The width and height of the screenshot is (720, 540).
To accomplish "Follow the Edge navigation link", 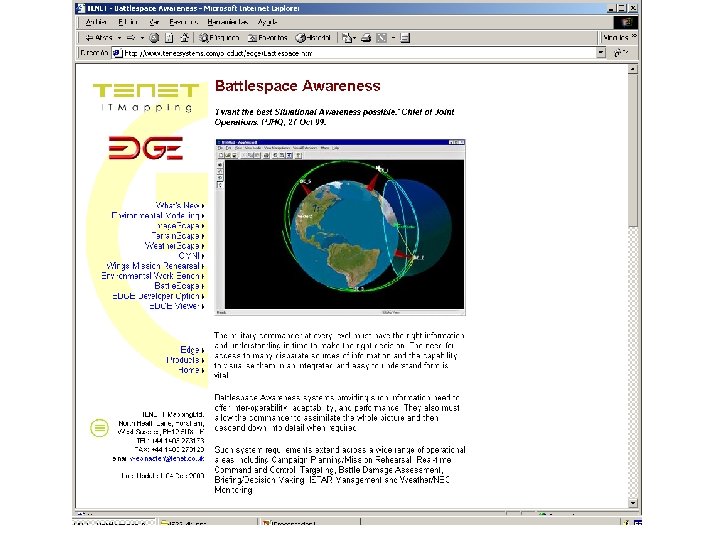I will [x=192, y=350].
